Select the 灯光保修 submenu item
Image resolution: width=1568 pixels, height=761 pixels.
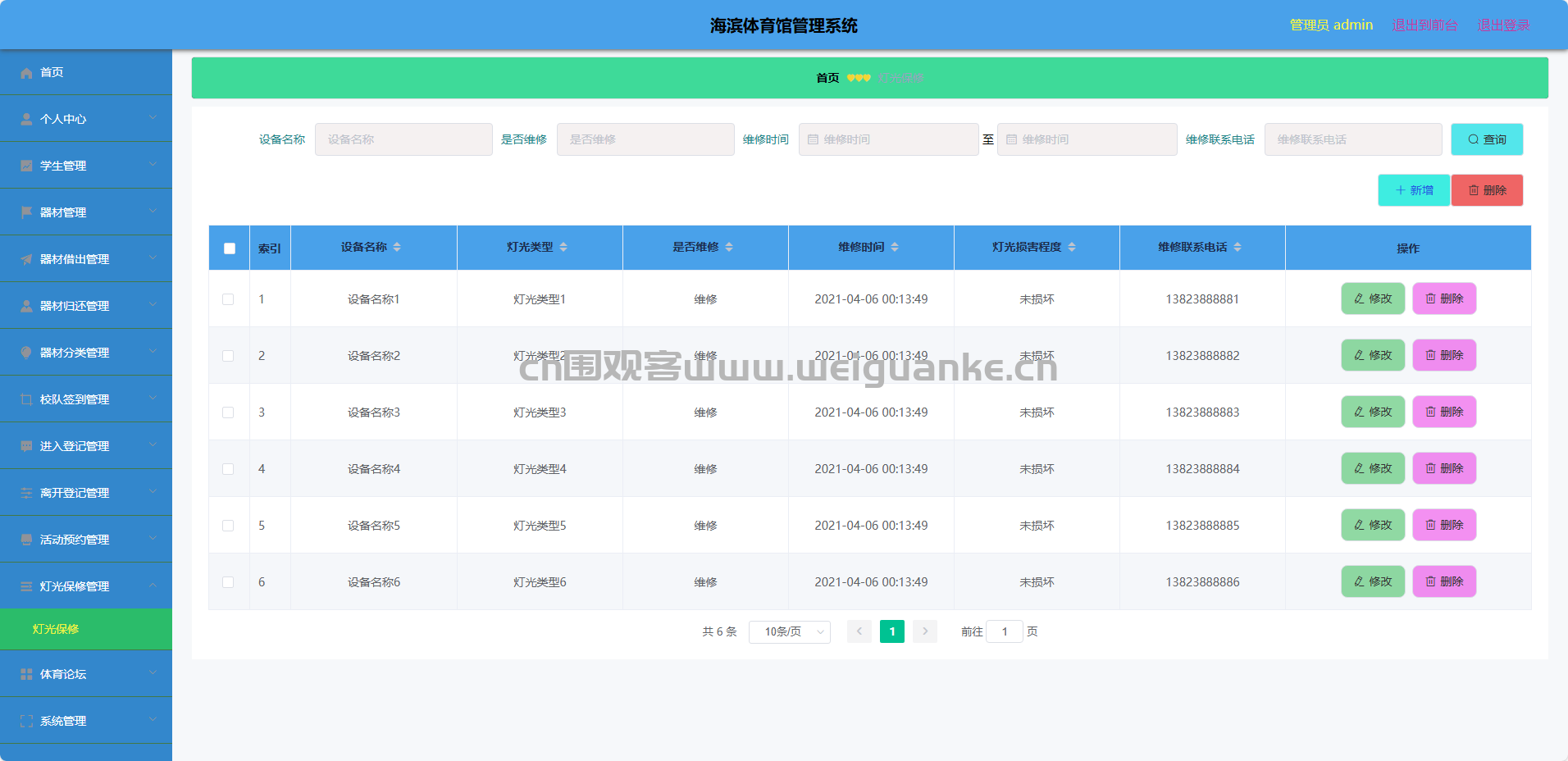[86, 630]
